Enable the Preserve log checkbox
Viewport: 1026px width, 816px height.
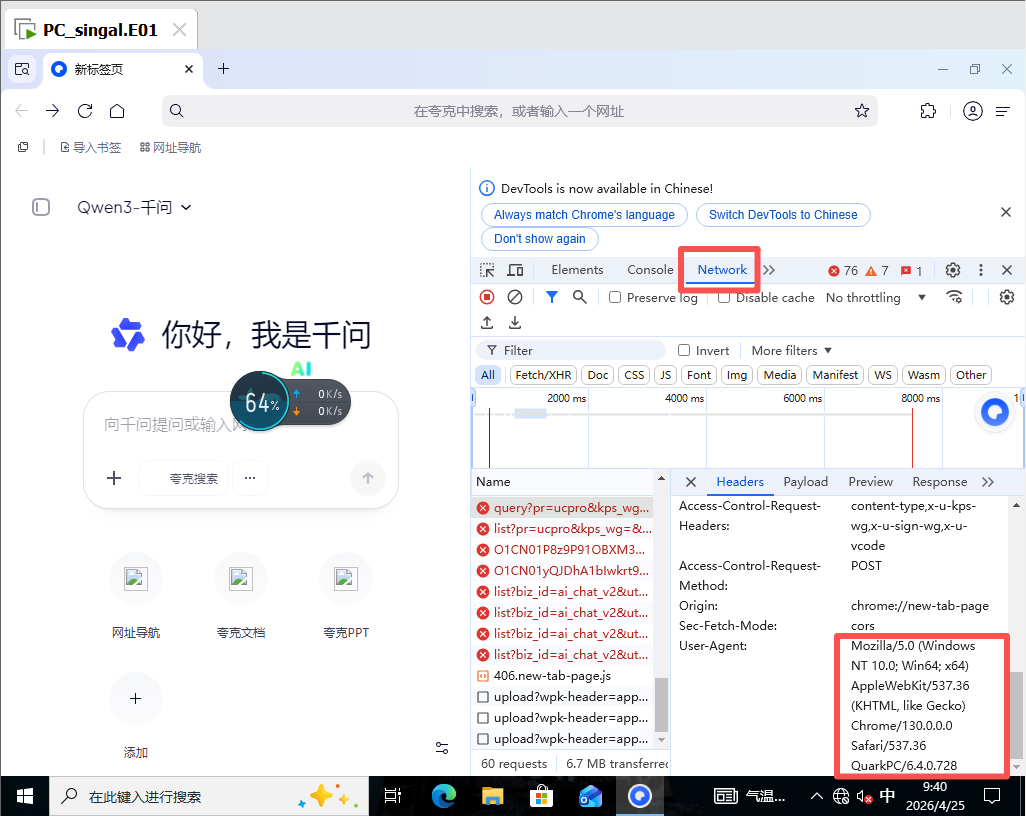[615, 297]
